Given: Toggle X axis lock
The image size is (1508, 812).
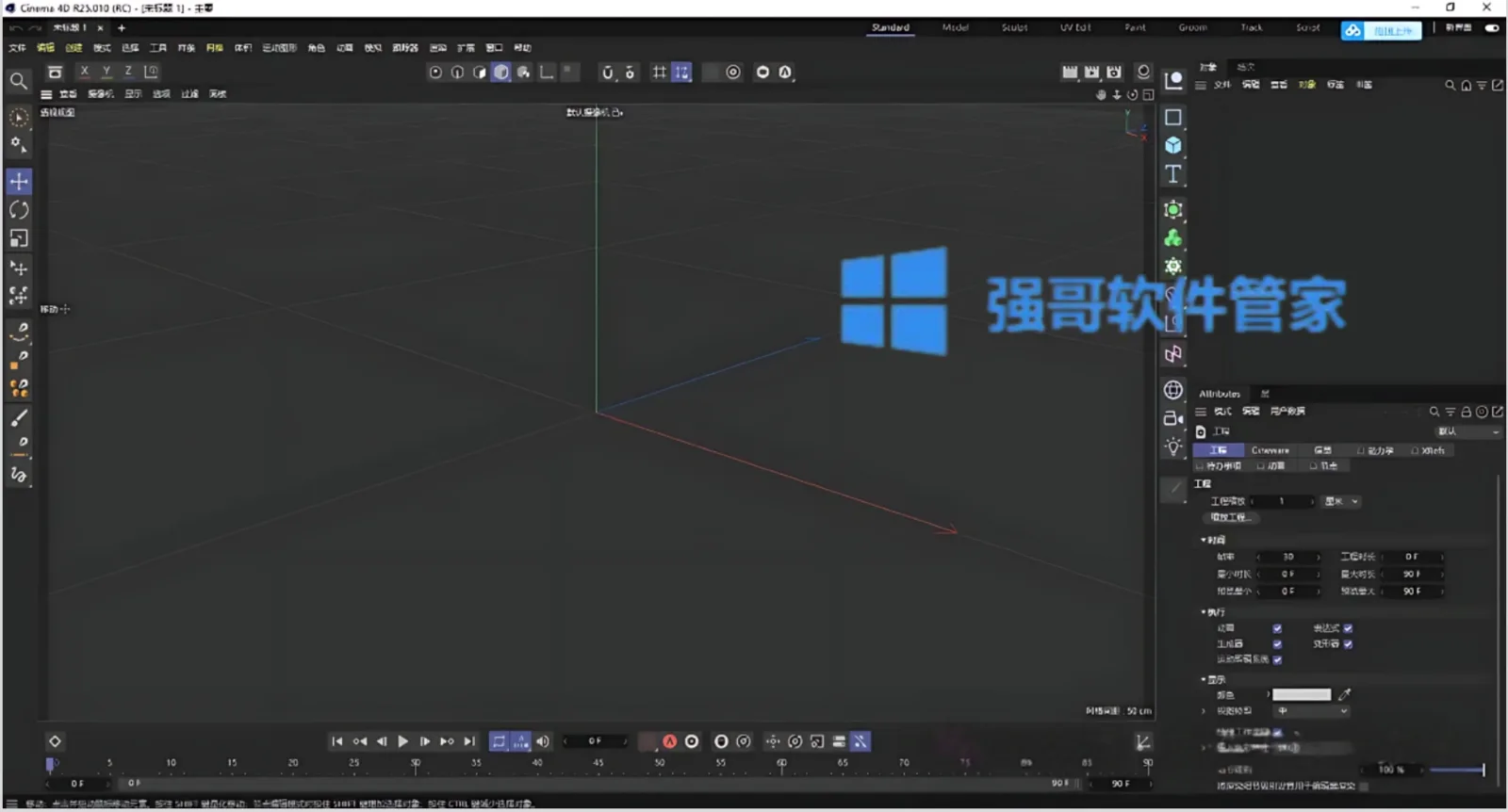Looking at the screenshot, I should click(x=85, y=72).
